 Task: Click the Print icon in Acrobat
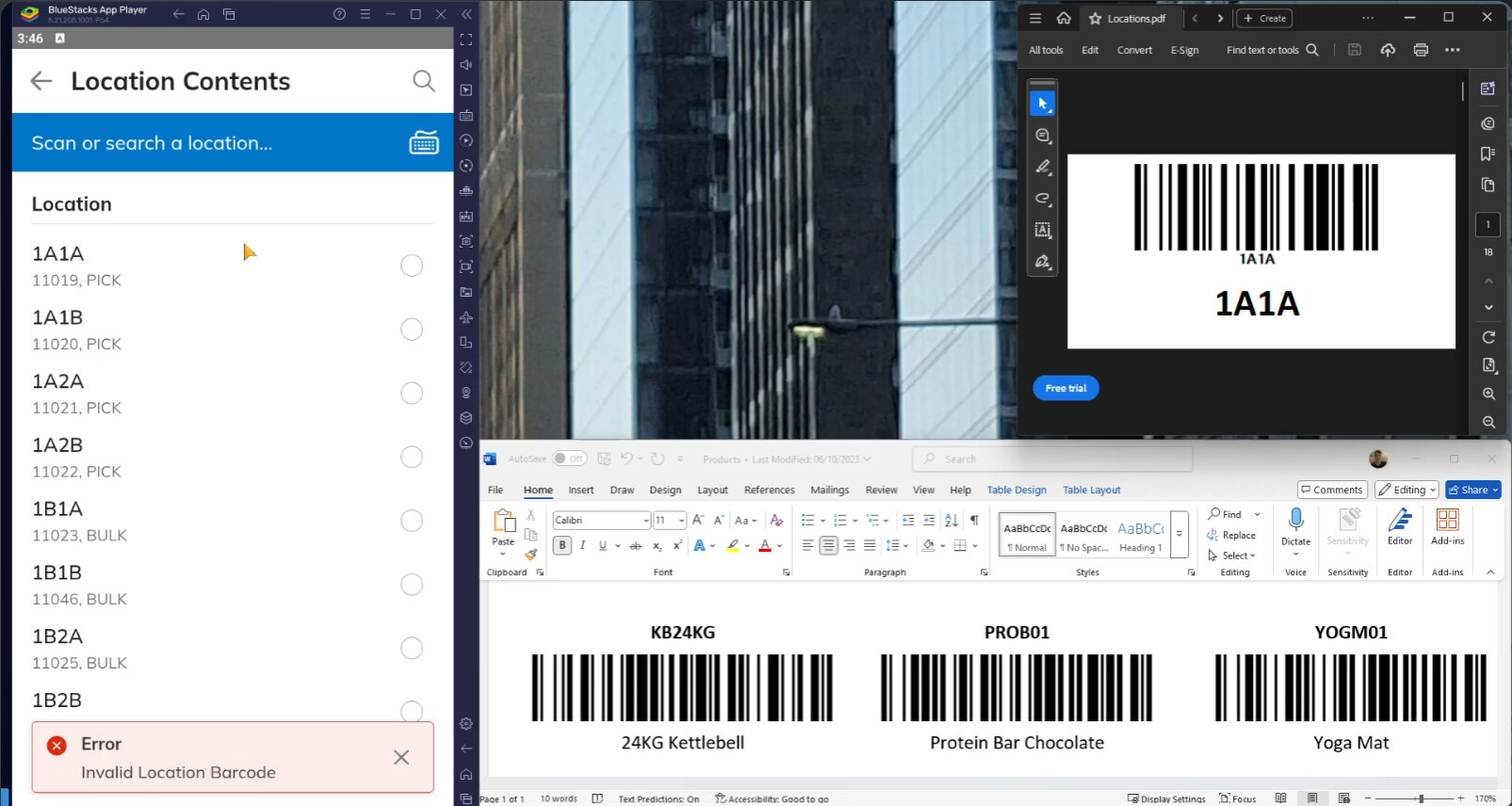1421,50
